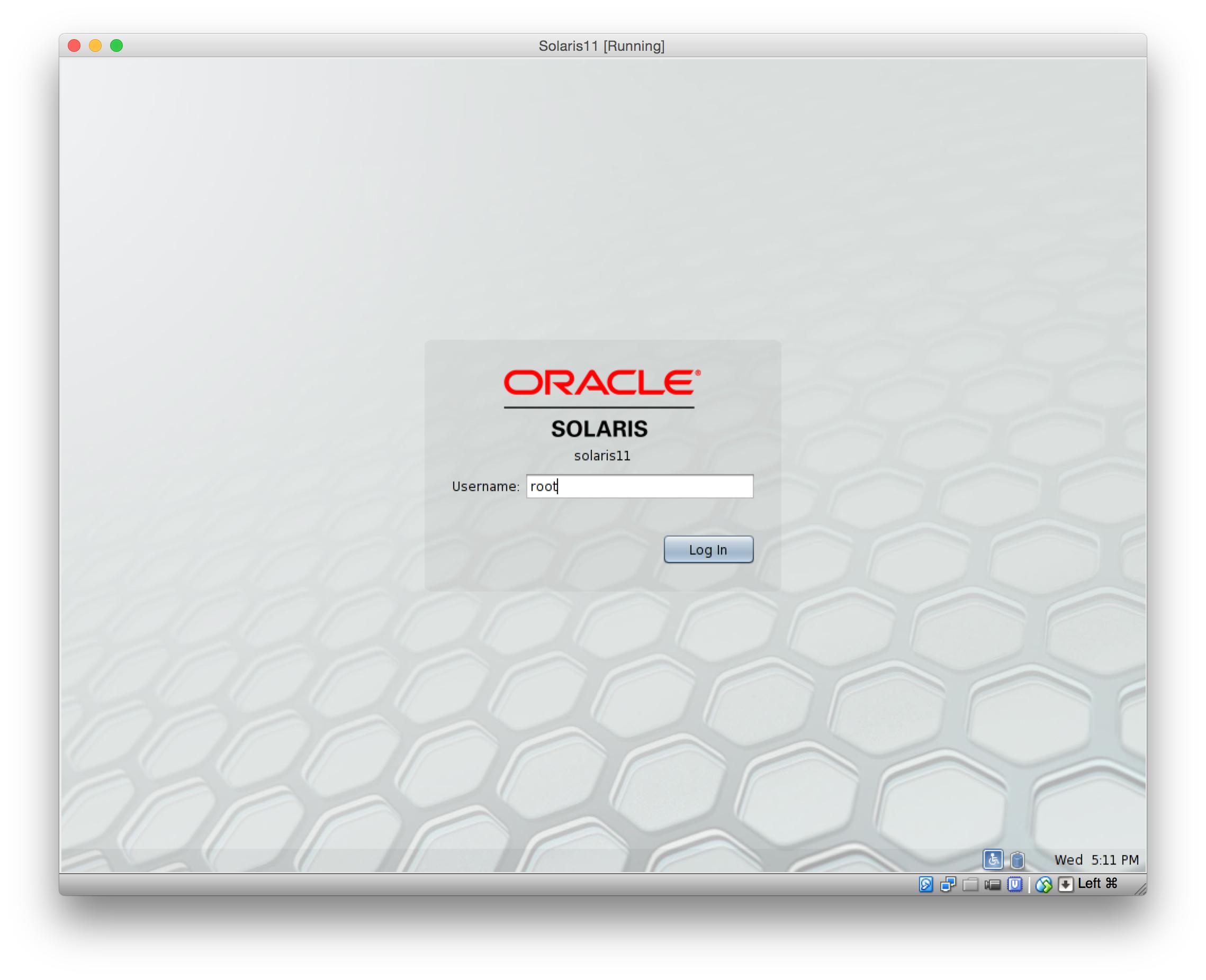The width and height of the screenshot is (1206, 980).
Task: Click the video capture camera icon
Action: 993,884
